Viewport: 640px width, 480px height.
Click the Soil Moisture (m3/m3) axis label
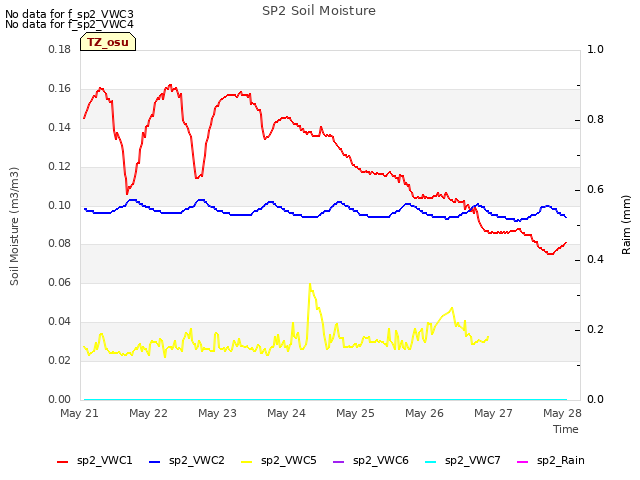14,226
